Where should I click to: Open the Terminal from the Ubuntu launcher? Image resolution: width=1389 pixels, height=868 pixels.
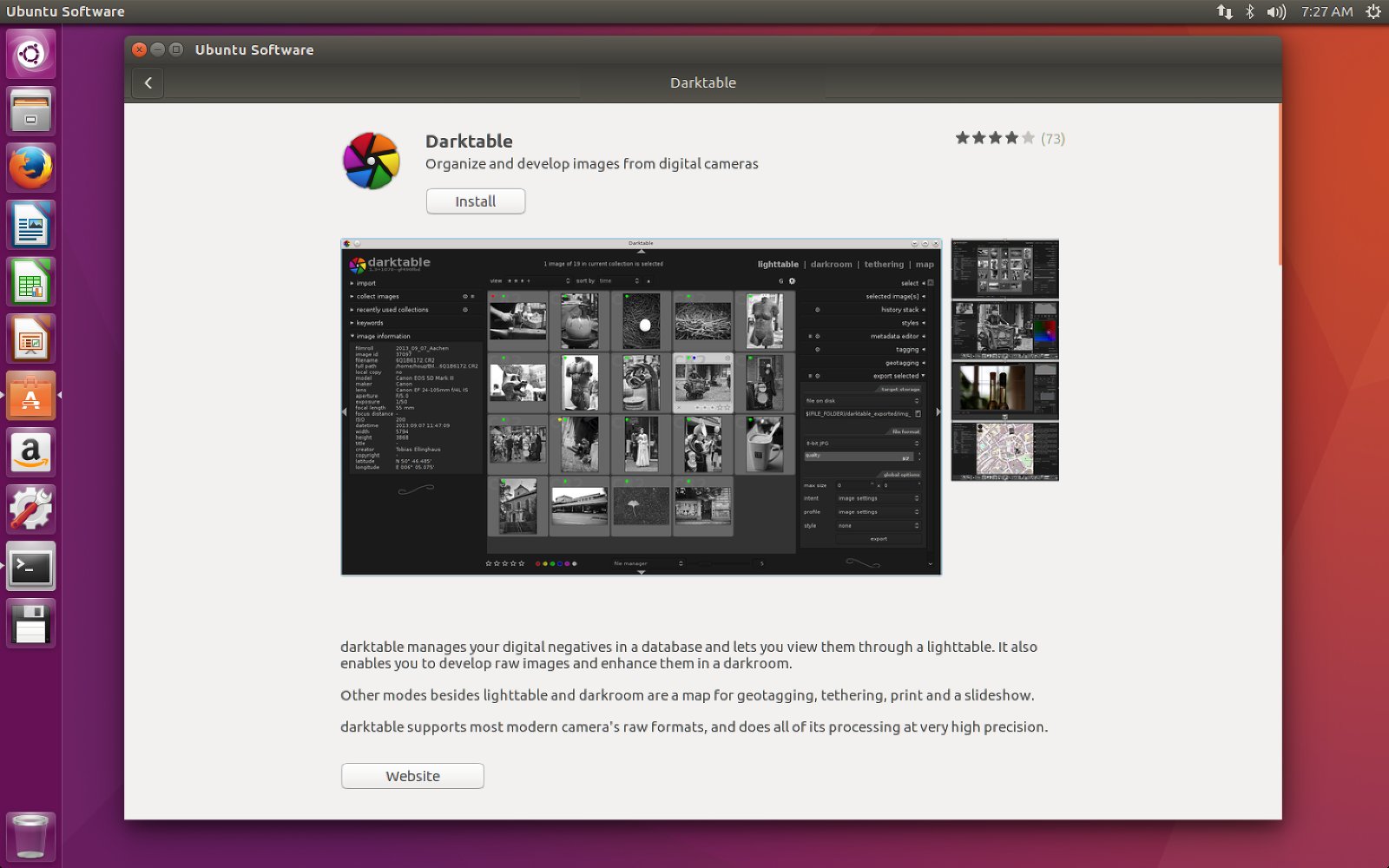point(31,566)
